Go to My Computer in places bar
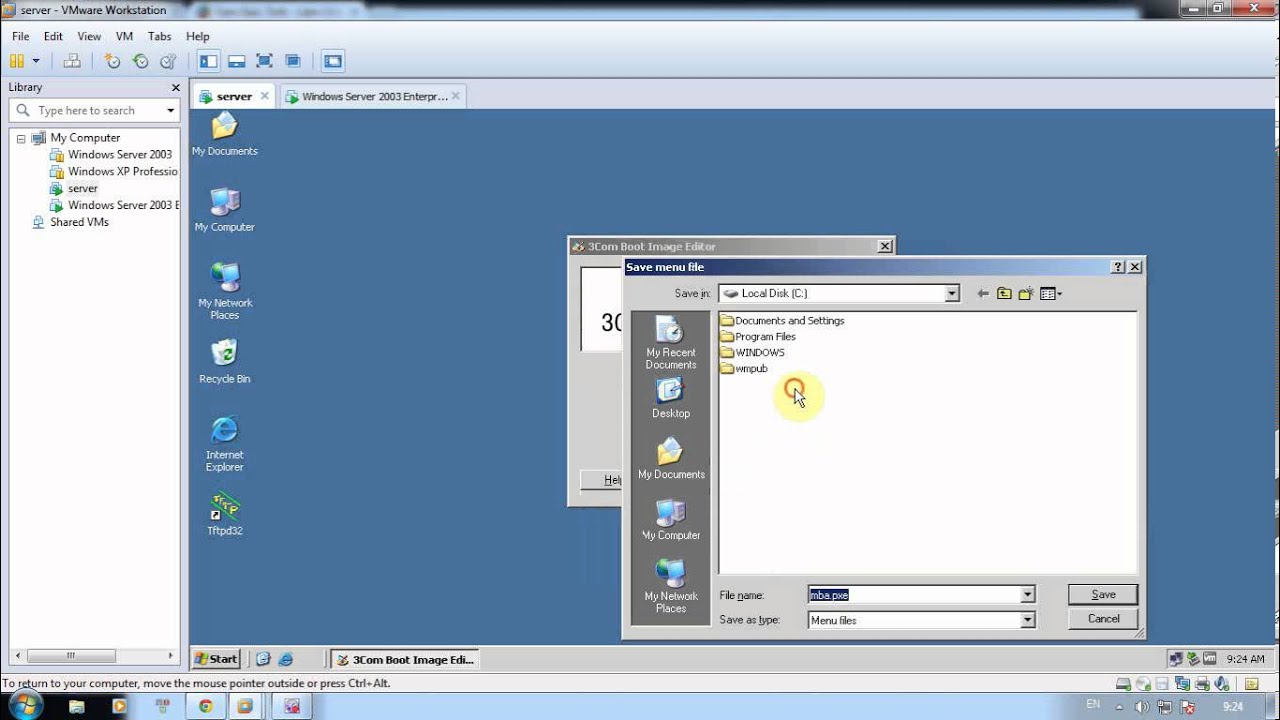This screenshot has width=1280, height=720. [671, 520]
